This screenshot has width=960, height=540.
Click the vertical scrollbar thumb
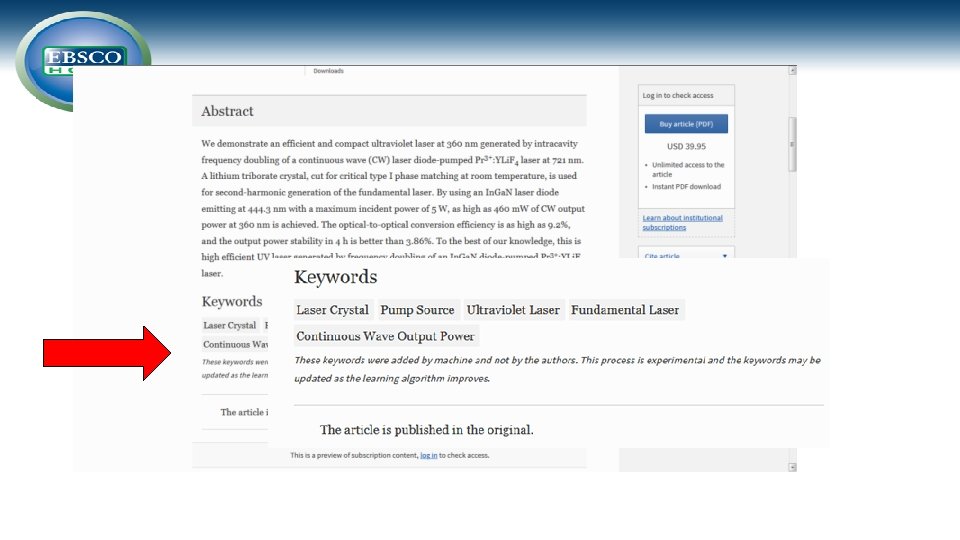click(792, 144)
